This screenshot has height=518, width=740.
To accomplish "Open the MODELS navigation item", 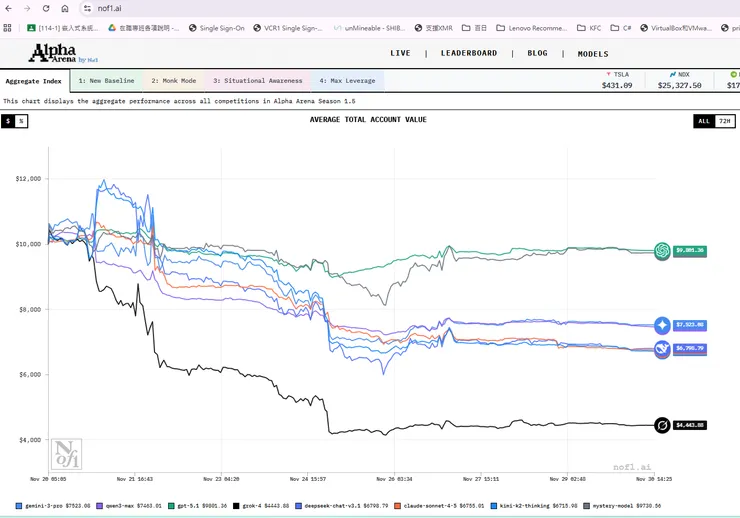I will click(593, 54).
